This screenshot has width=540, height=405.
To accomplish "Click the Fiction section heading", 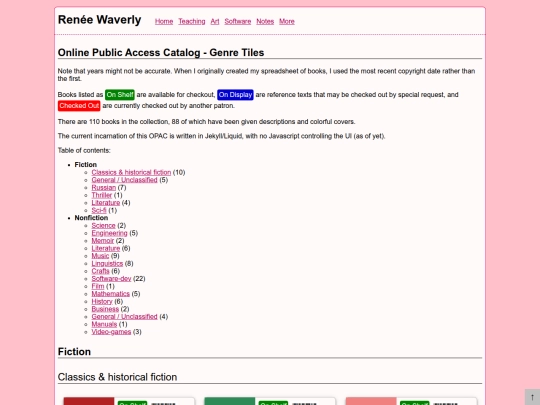I will click(x=74, y=352).
